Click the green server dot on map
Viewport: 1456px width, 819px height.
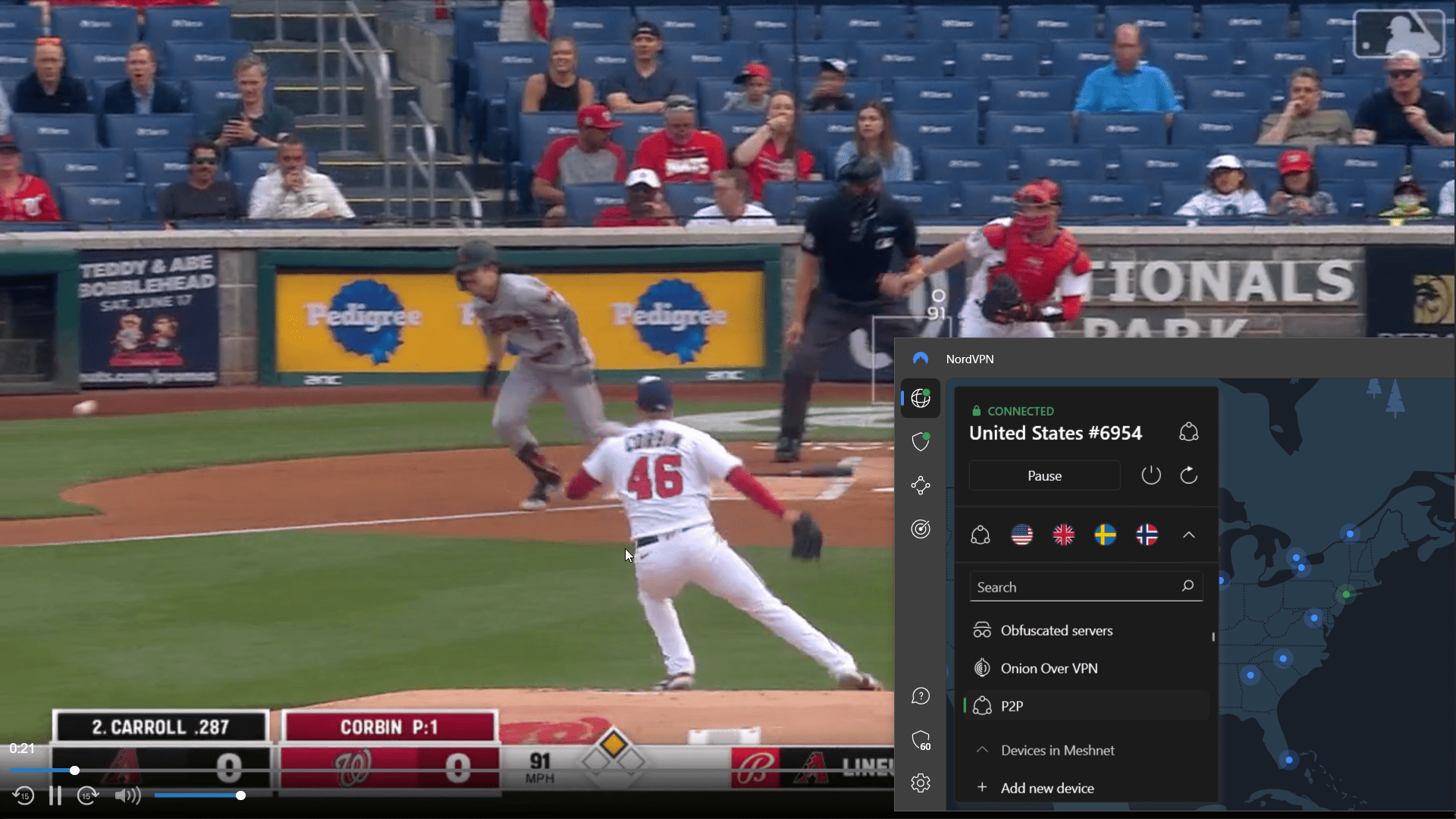(x=1346, y=594)
